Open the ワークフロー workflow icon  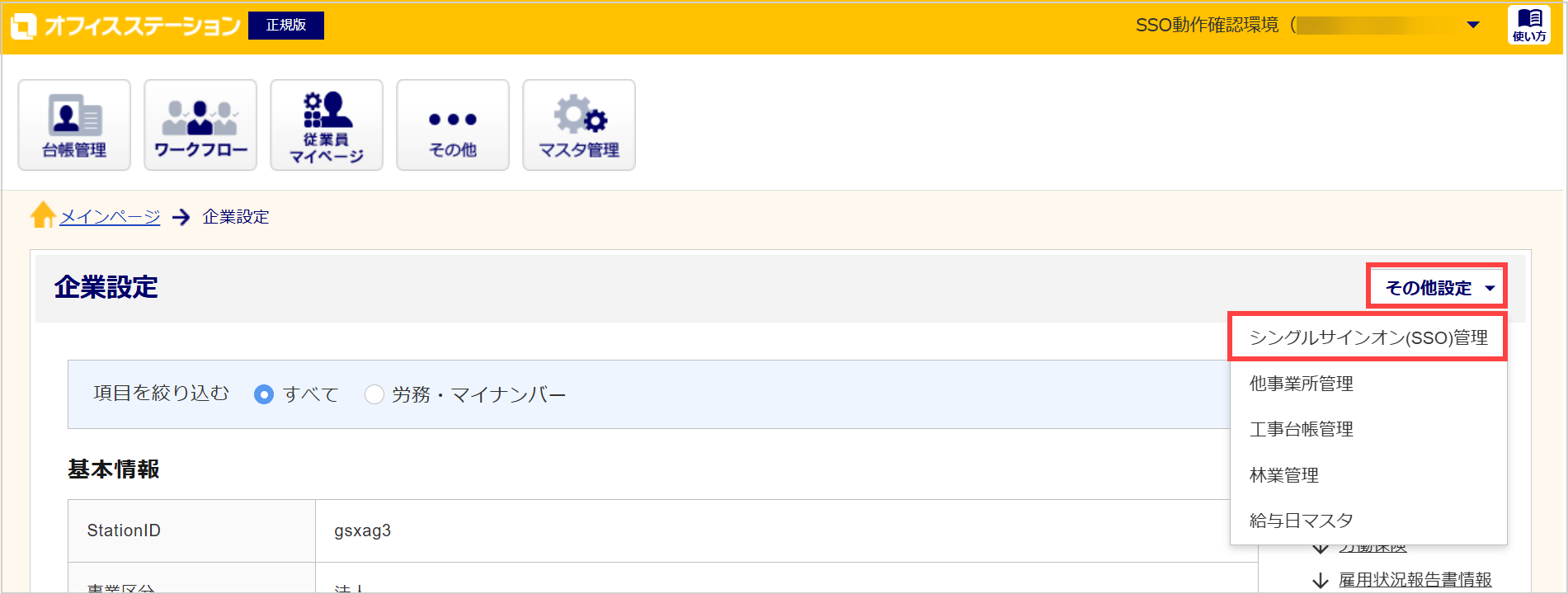200,125
